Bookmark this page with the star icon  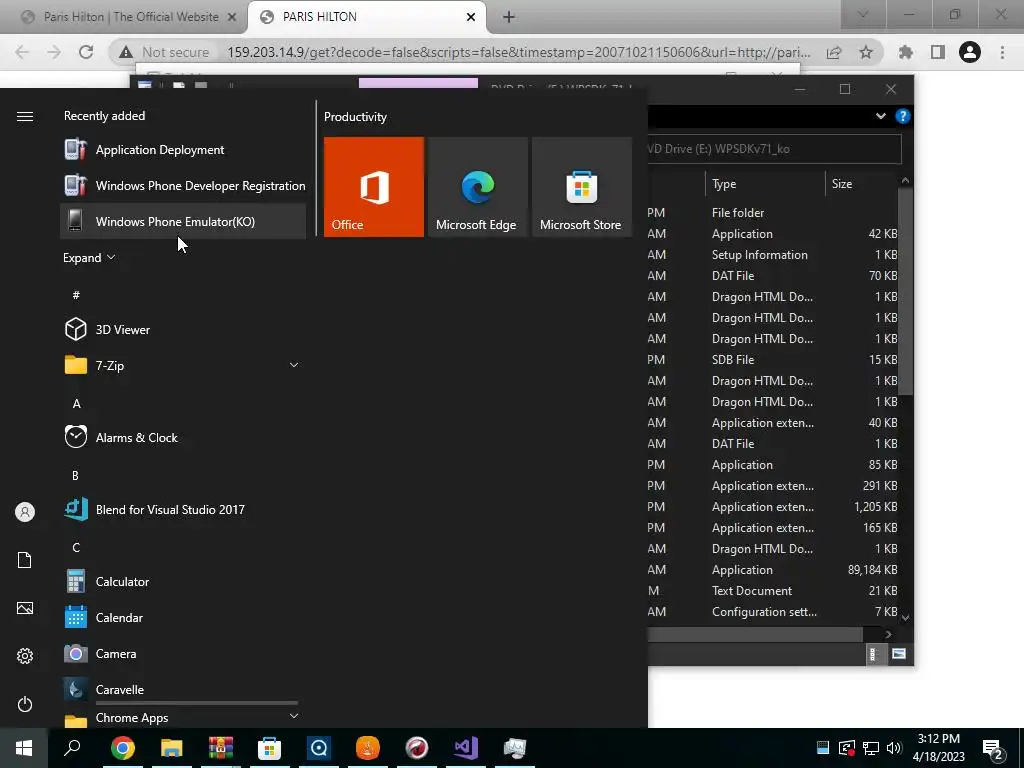pos(866,52)
